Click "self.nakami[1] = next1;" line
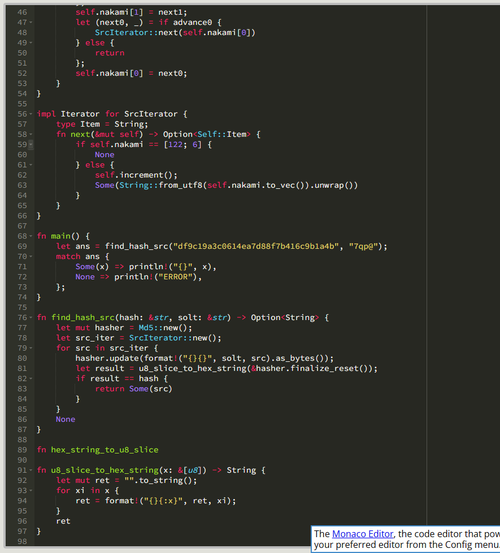 [131, 12]
